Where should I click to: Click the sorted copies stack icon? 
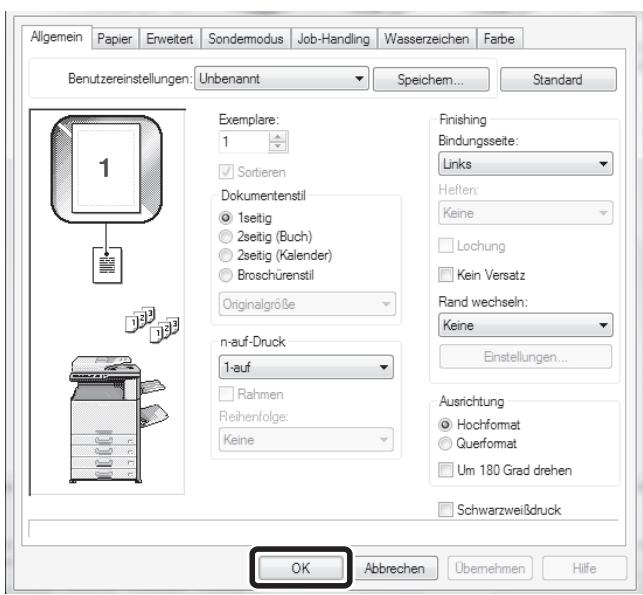coord(152,324)
